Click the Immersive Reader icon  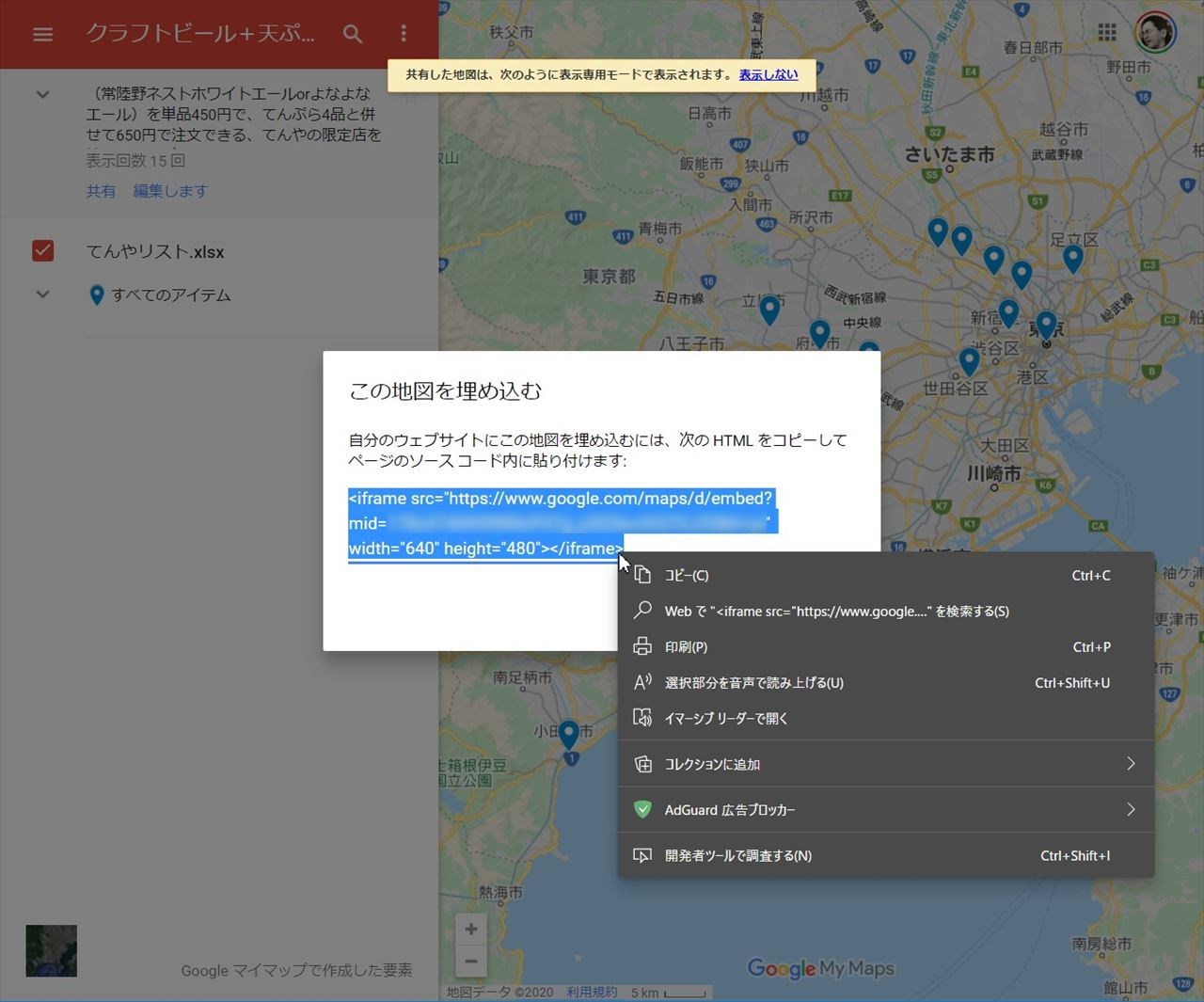click(x=642, y=718)
